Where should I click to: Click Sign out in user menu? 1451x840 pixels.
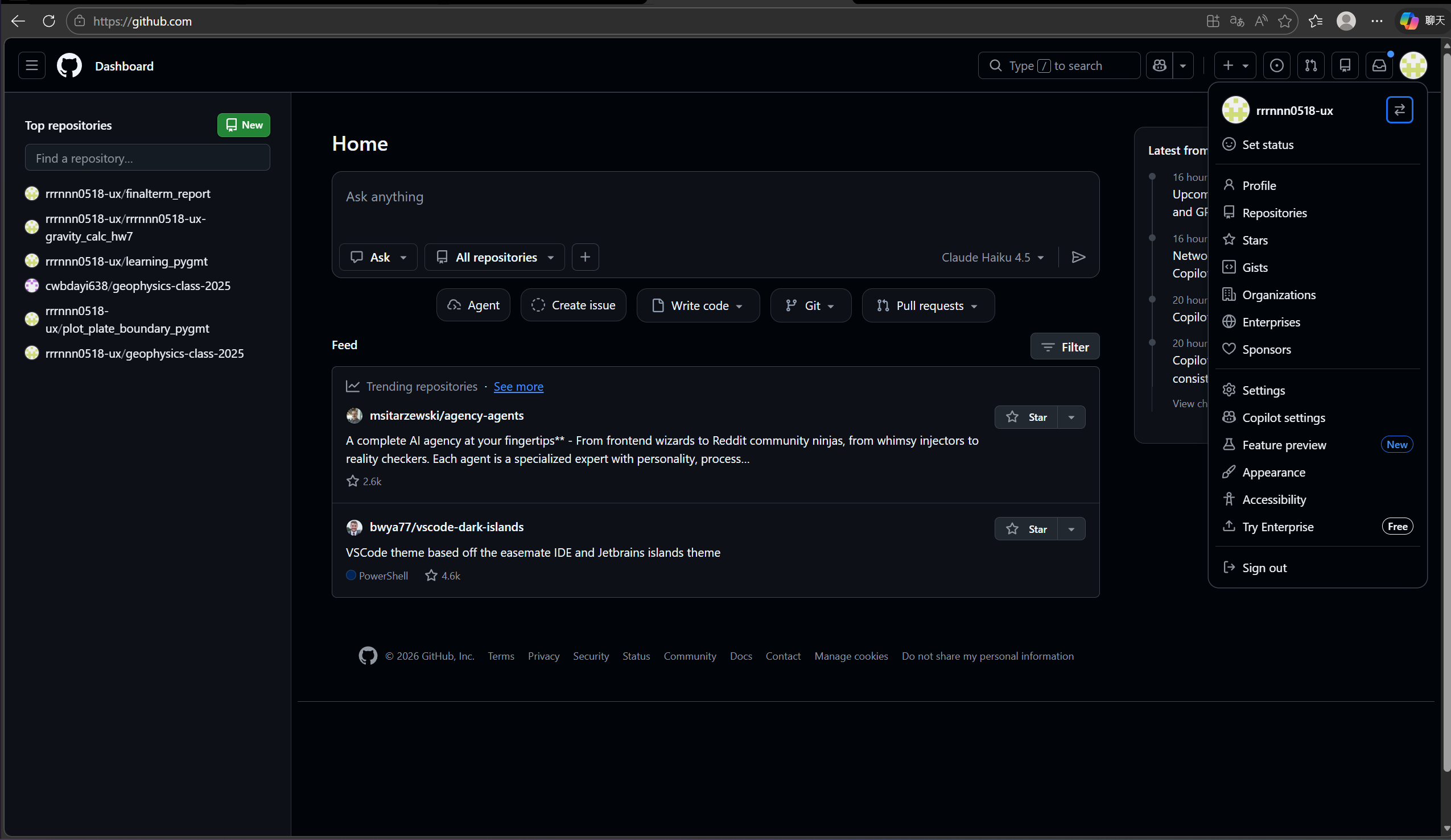point(1317,568)
